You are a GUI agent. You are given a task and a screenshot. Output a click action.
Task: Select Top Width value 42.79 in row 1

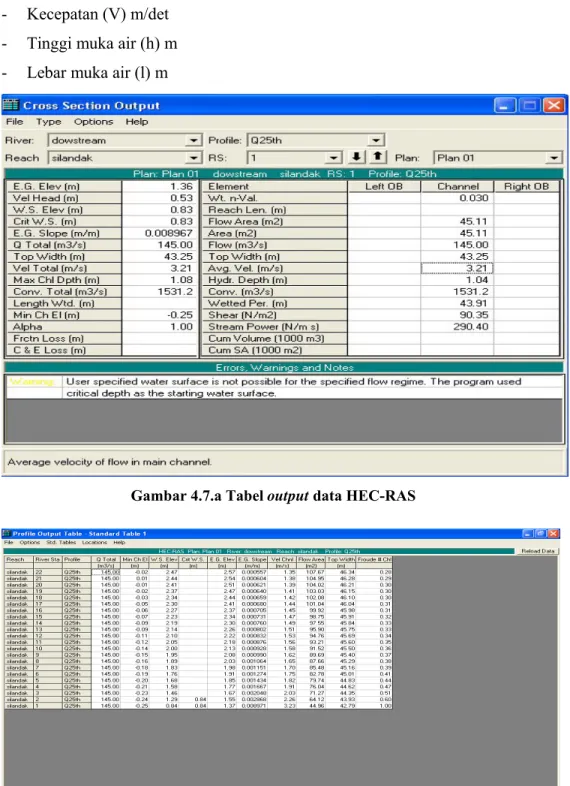(x=341, y=706)
